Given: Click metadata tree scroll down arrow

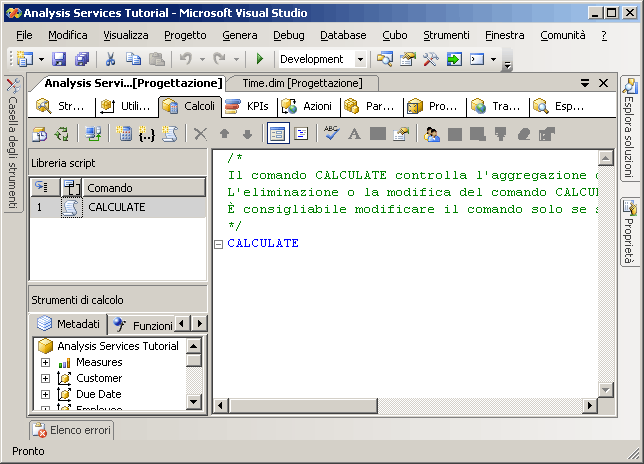Looking at the screenshot, I should click(194, 401).
